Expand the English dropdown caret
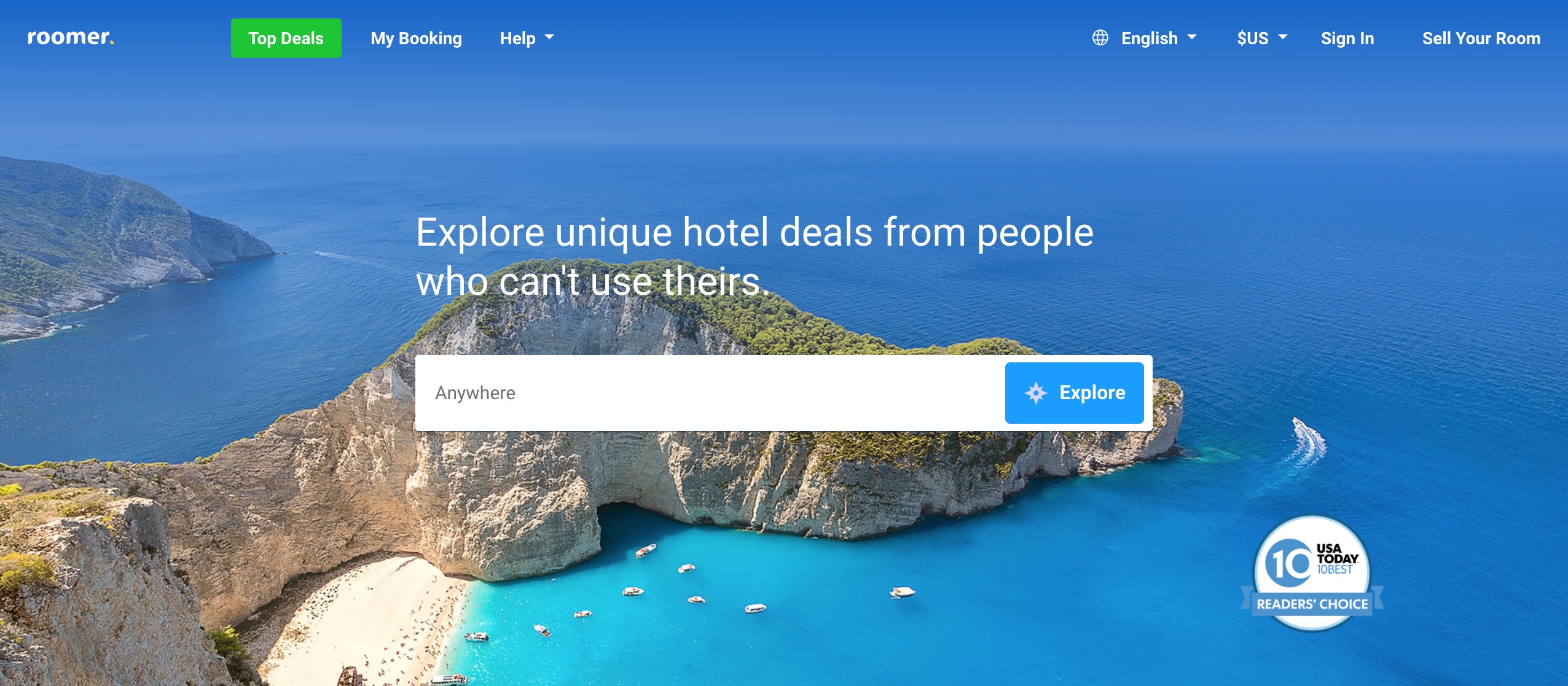Viewport: 1568px width, 686px height. [x=1192, y=37]
